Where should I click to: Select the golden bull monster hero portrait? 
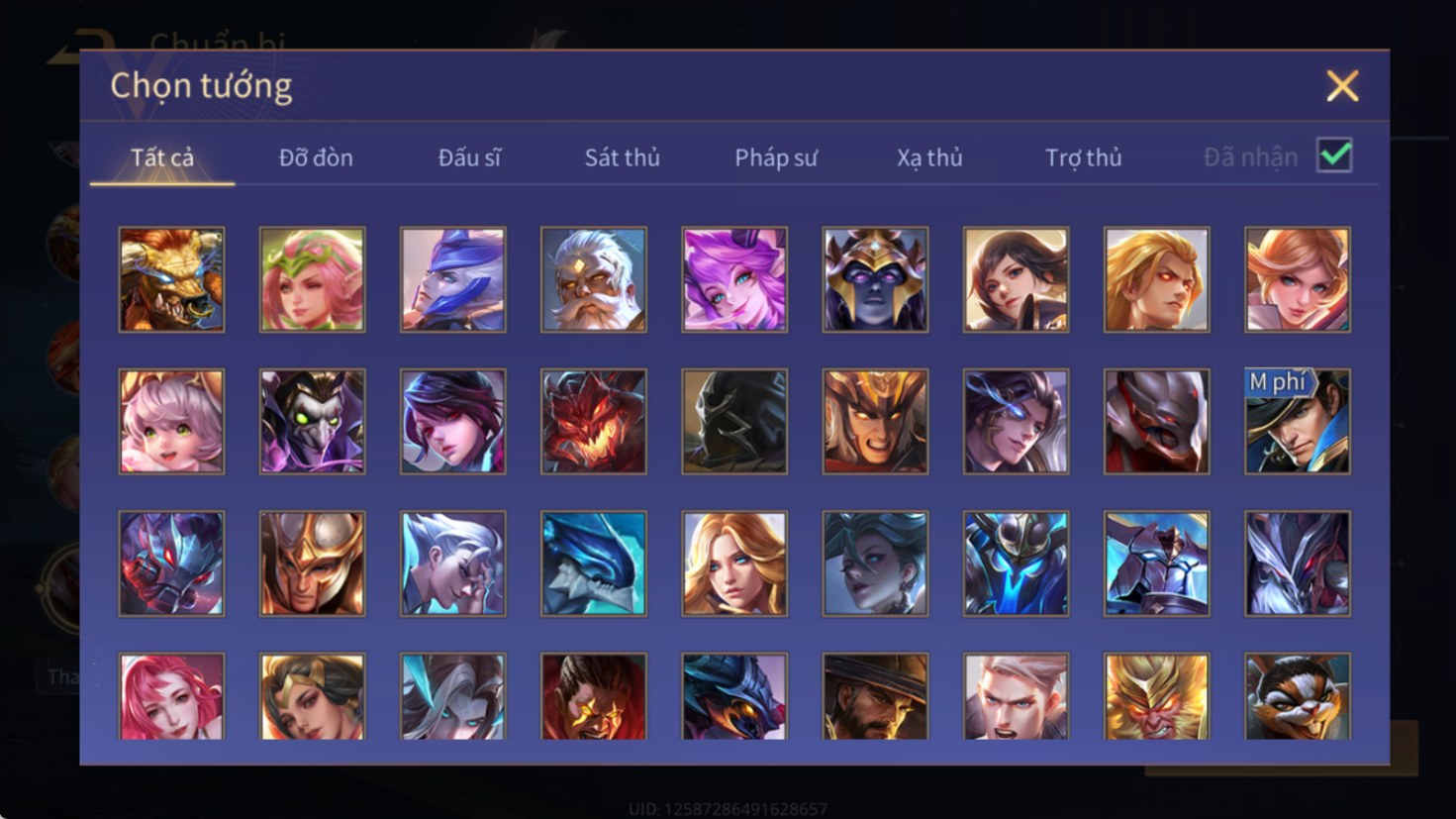[171, 279]
